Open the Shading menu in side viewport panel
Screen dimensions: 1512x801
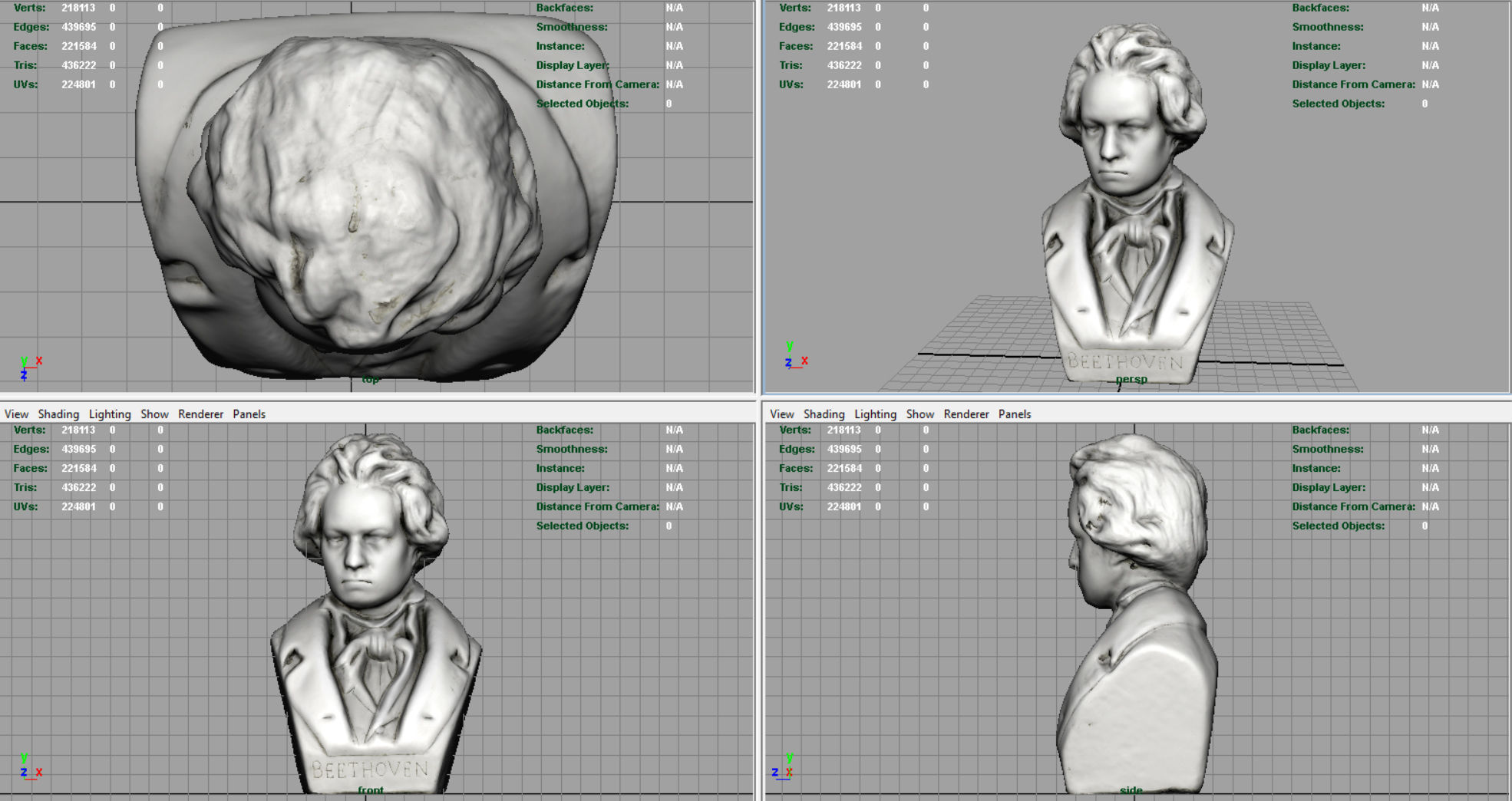coord(824,414)
